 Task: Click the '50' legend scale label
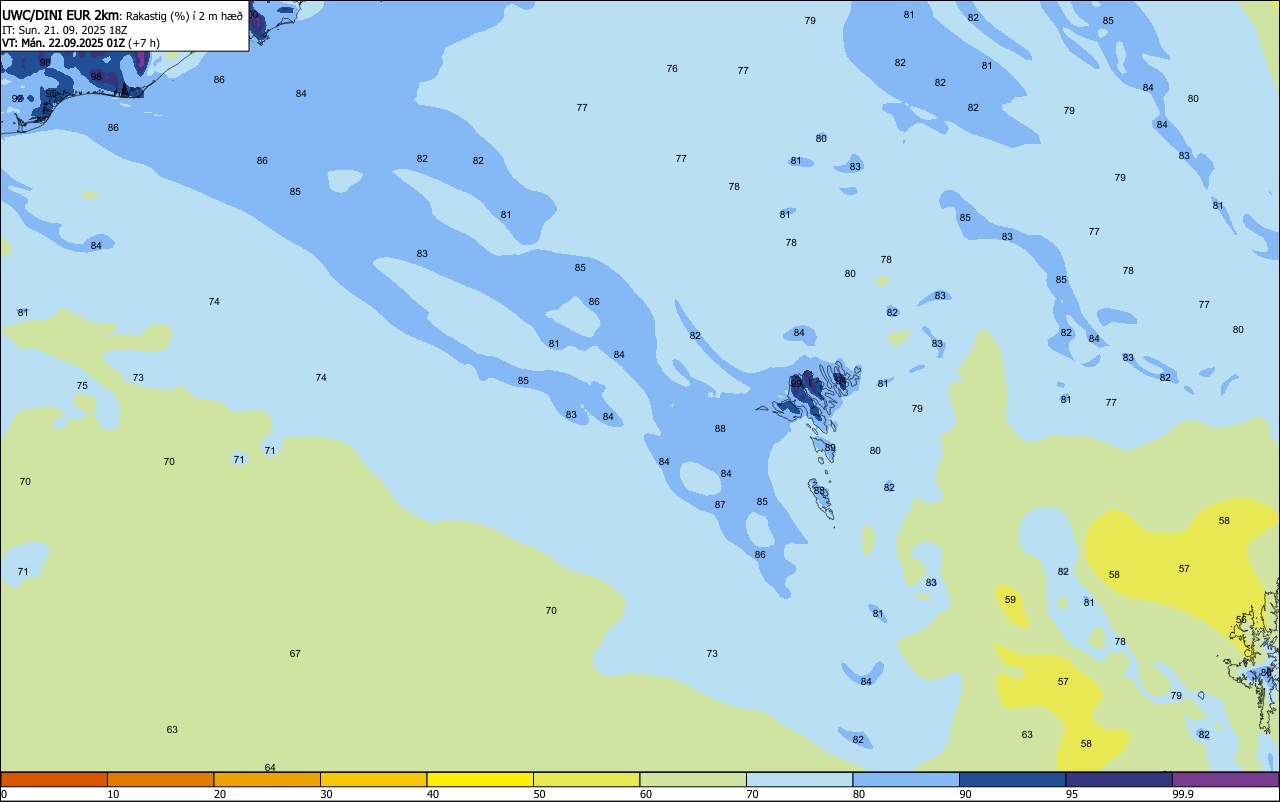[540, 794]
